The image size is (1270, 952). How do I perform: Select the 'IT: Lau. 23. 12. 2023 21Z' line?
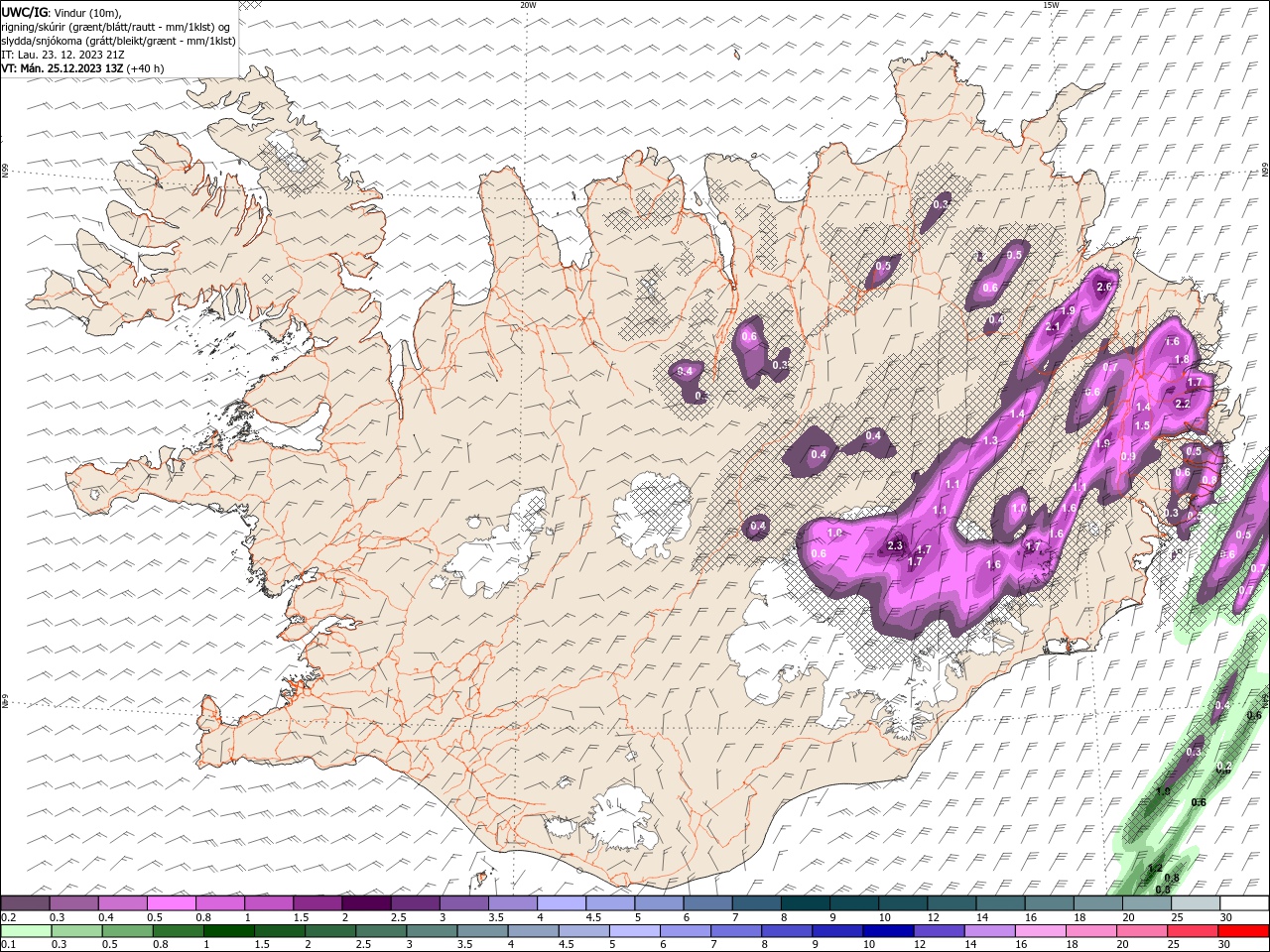pos(63,55)
